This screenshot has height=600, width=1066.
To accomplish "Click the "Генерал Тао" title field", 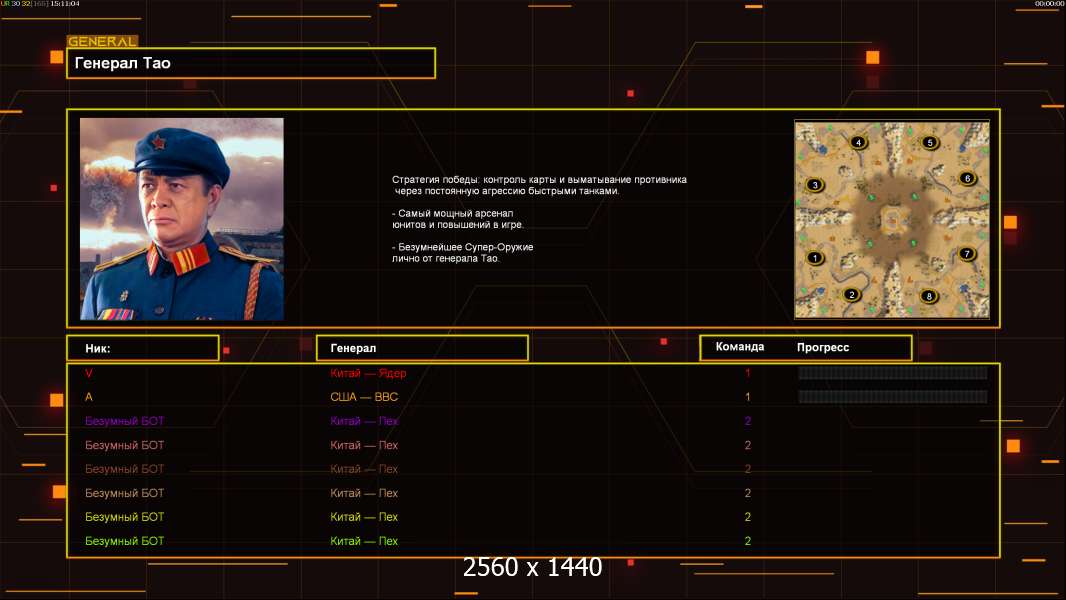I will [251, 63].
